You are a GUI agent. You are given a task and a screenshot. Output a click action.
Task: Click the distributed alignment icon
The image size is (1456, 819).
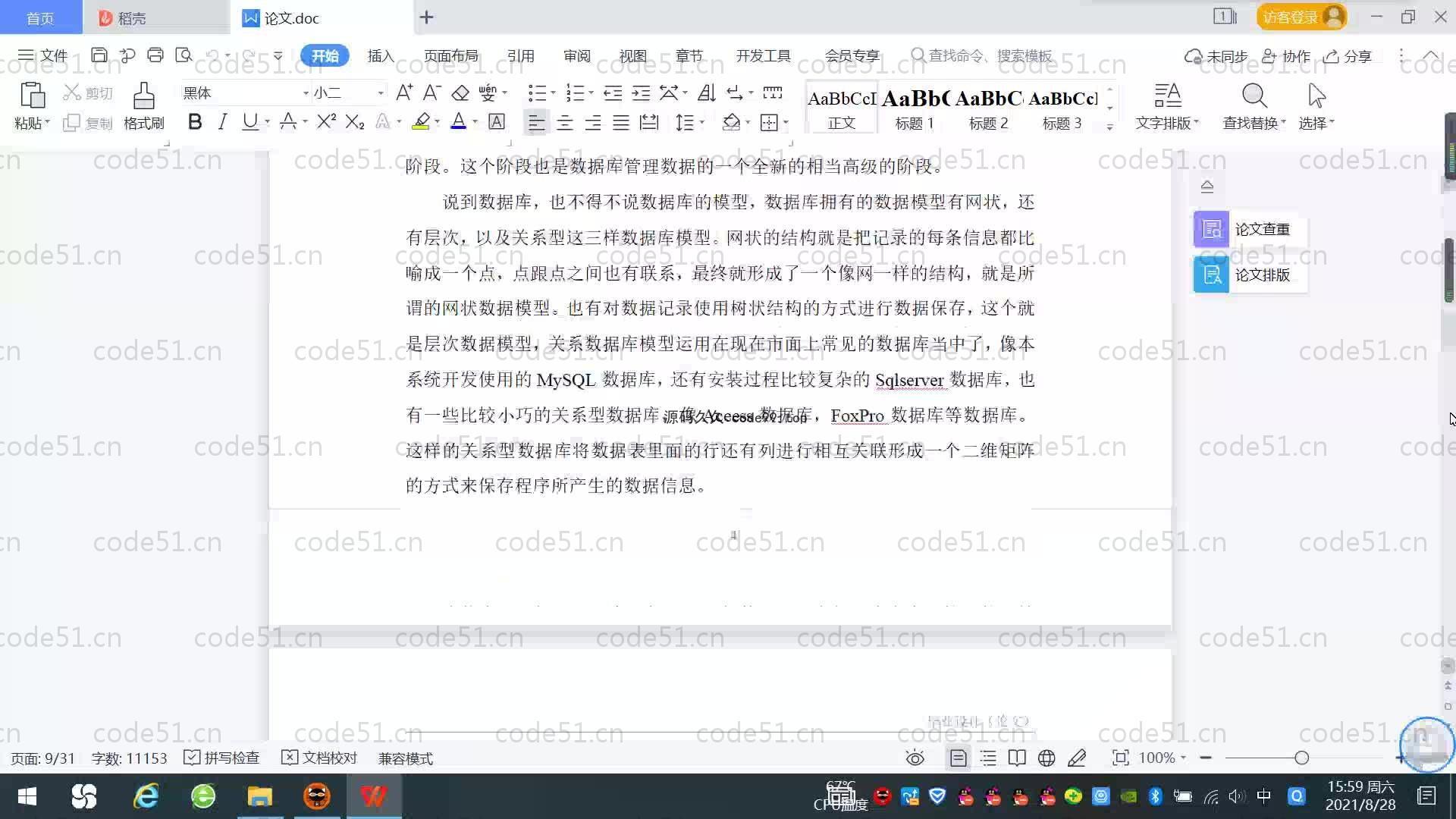coord(649,122)
